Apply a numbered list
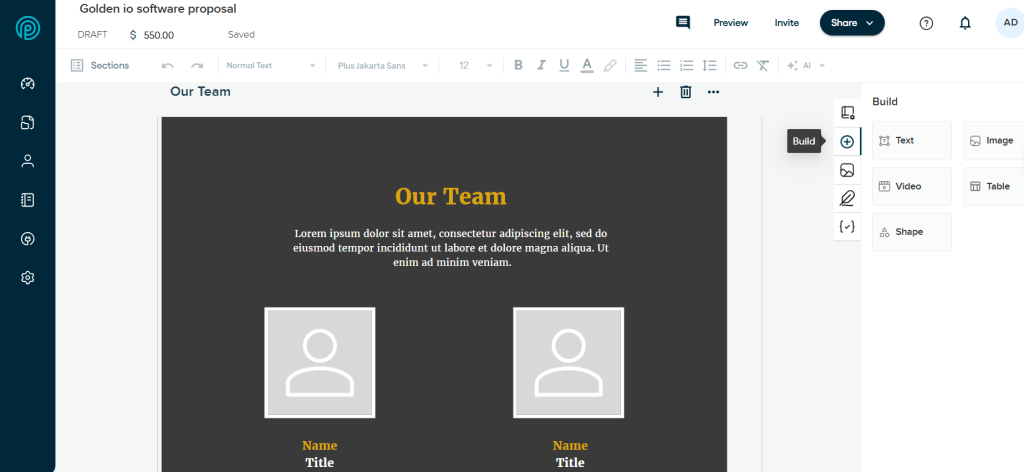 coord(686,65)
